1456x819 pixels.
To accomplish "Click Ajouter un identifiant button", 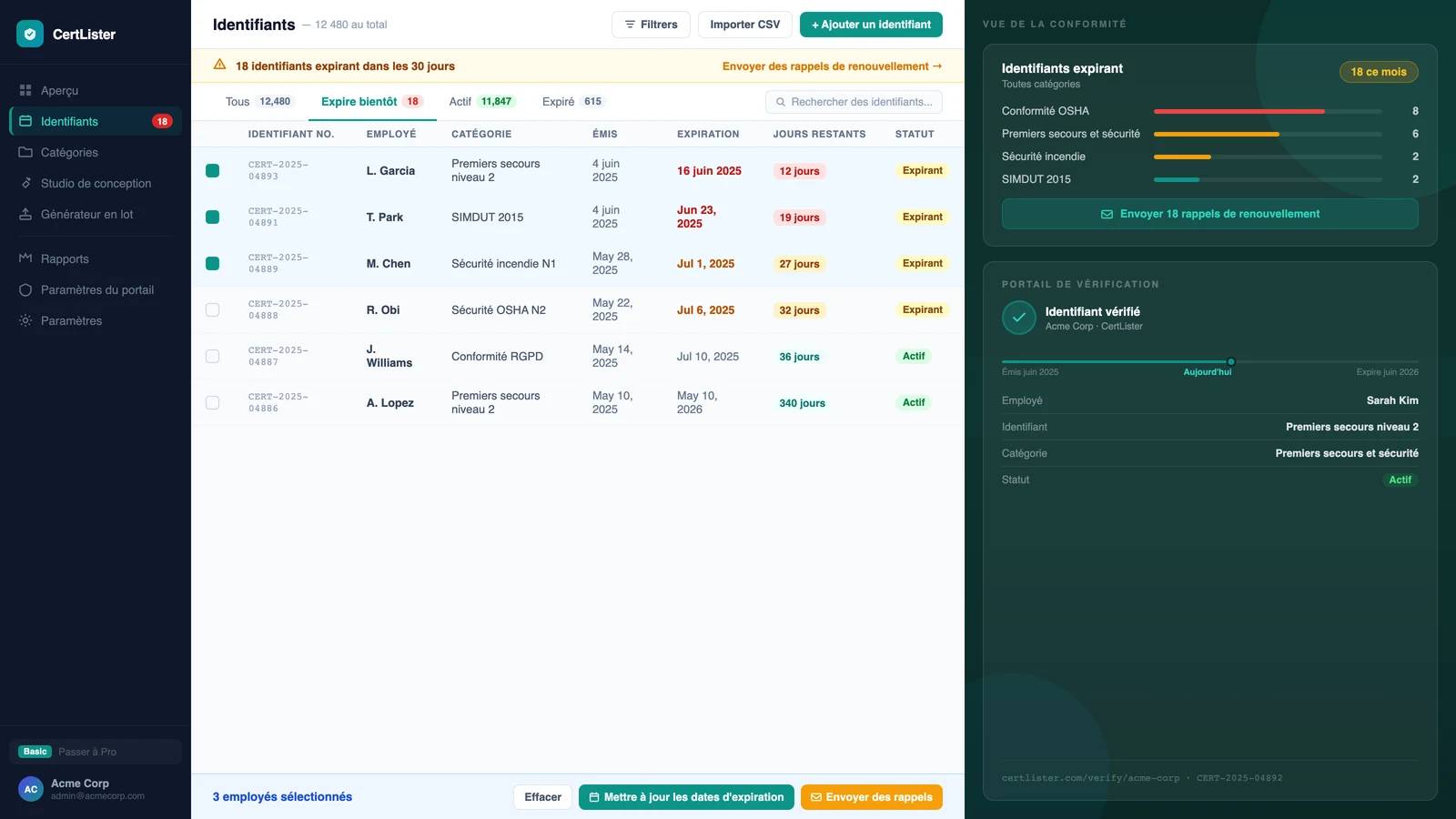I will [x=871, y=25].
